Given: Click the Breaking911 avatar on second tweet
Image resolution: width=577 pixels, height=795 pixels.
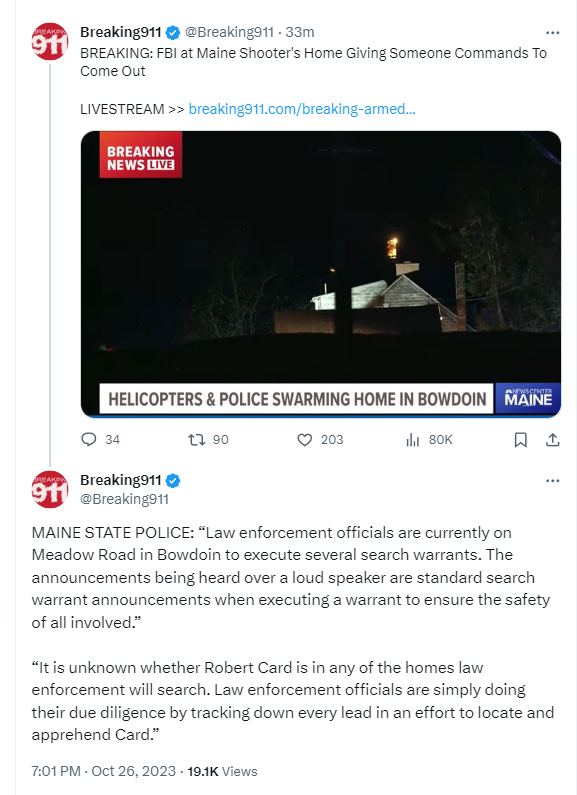Looking at the screenshot, I should pos(50,489).
